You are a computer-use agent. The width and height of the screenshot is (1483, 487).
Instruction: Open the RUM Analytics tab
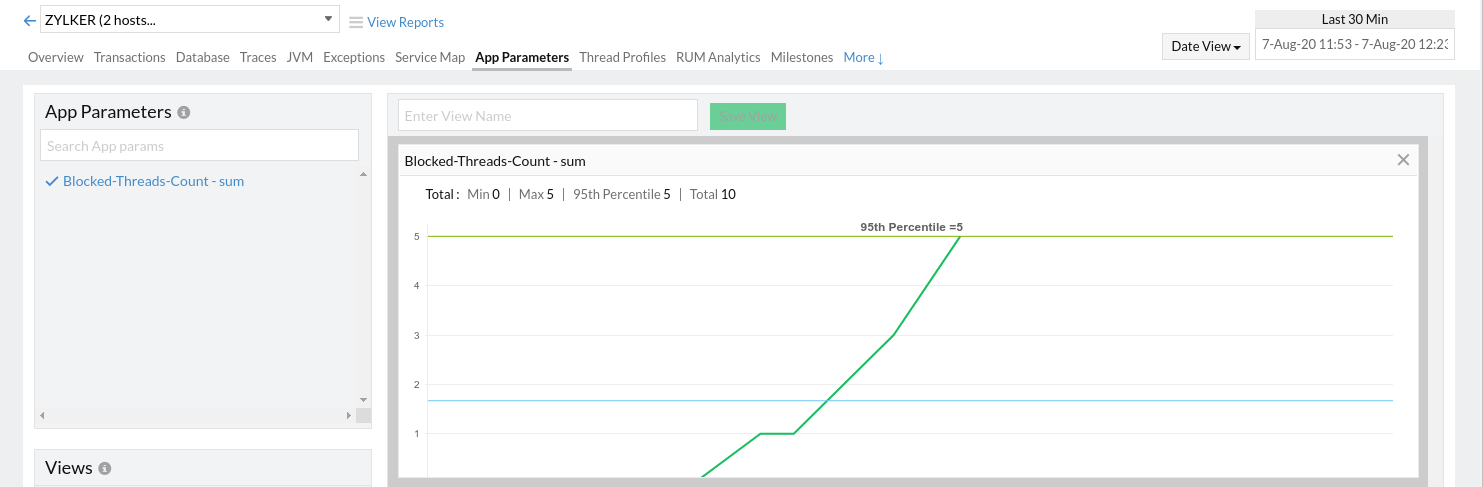pyautogui.click(x=718, y=57)
